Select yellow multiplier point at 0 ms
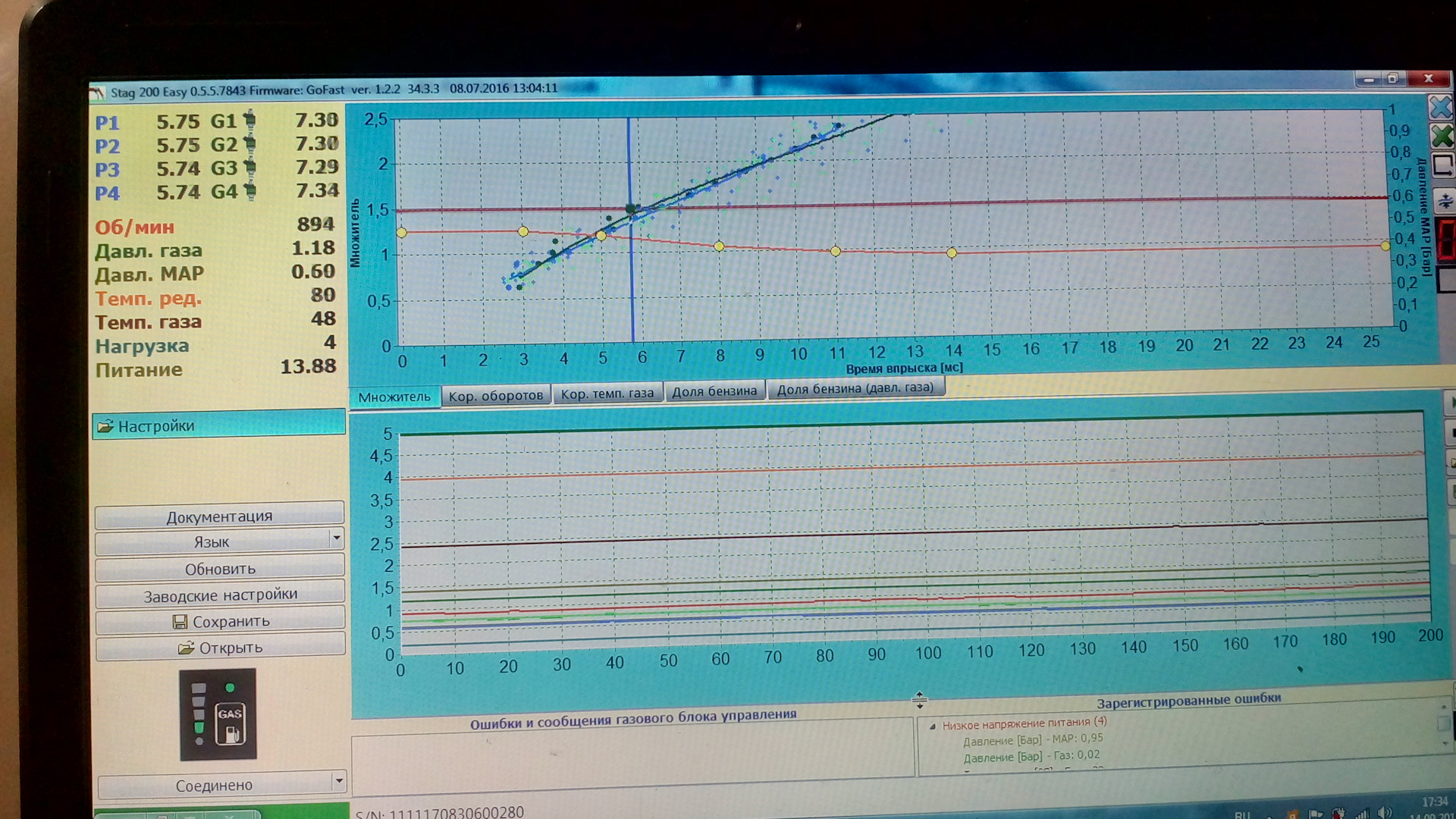This screenshot has height=819, width=1456. [402, 232]
